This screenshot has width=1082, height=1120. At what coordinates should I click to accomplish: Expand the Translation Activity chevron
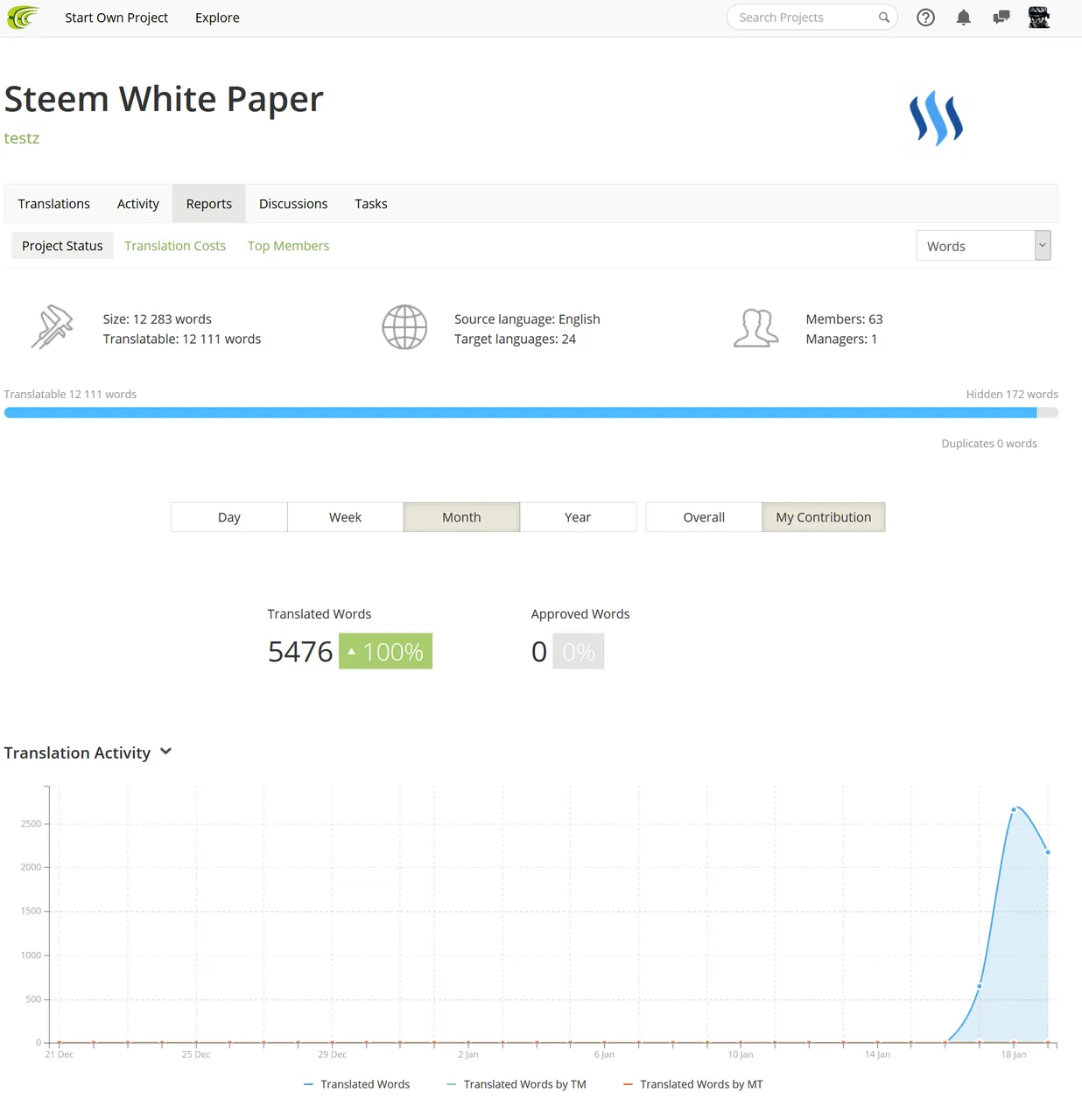point(166,752)
